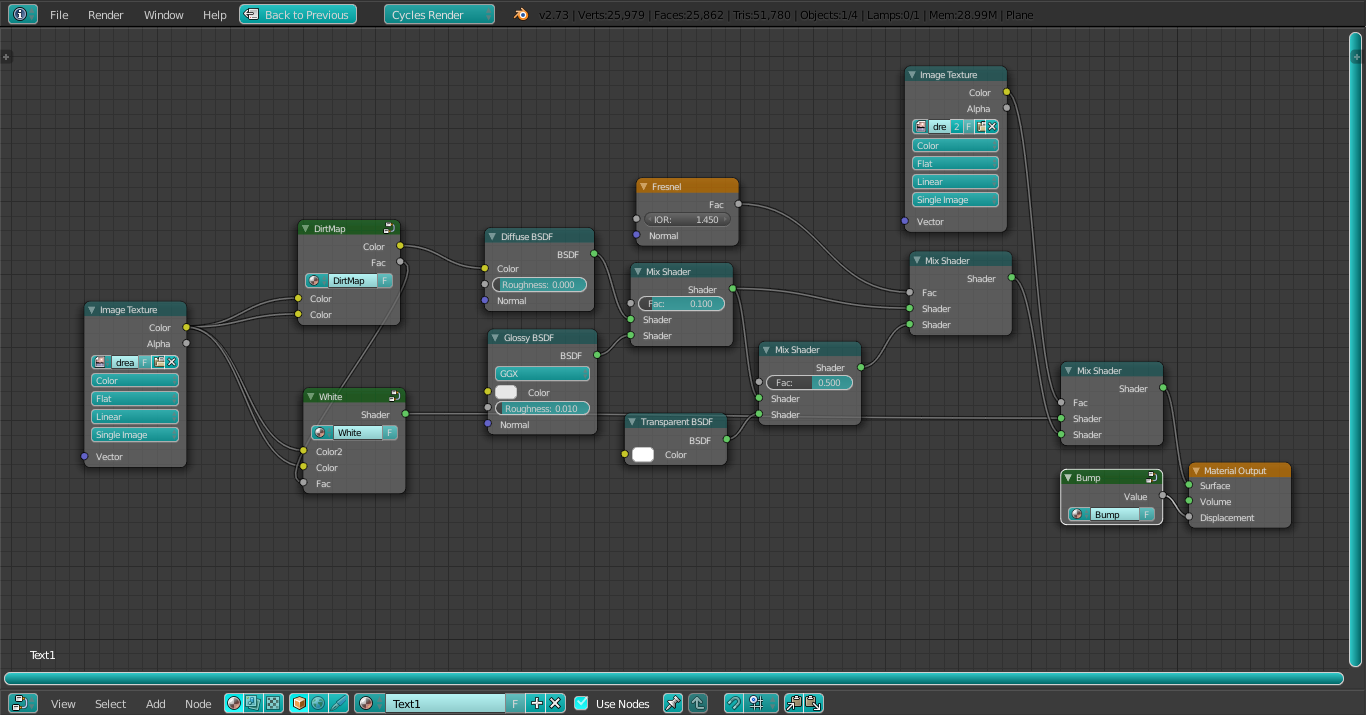Toggle node snapping magnet icon

734,703
